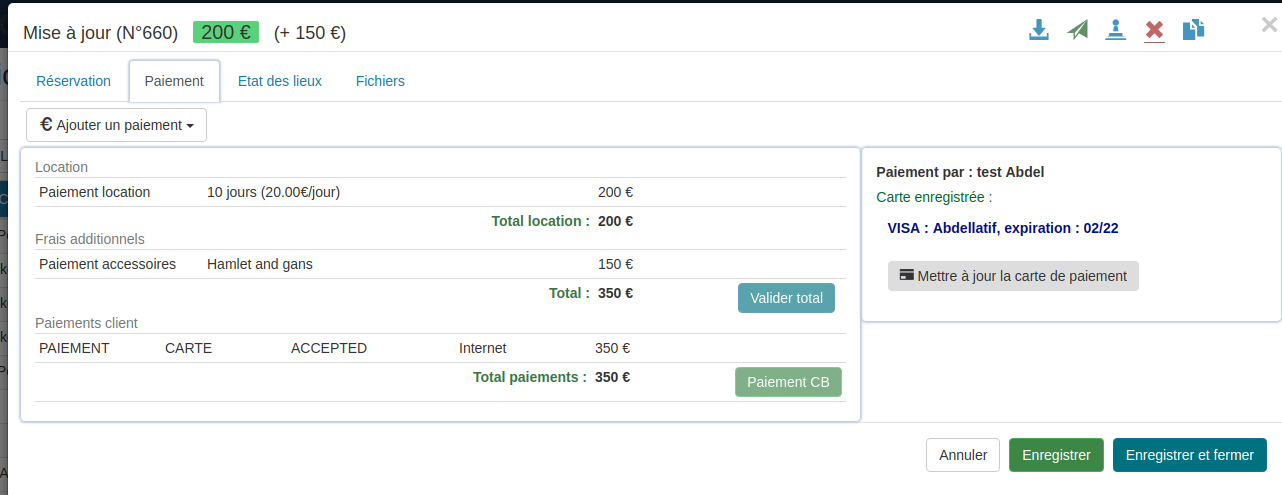This screenshot has width=1282, height=495.
Task: Click the green 200 € badge
Action: pyautogui.click(x=226, y=32)
